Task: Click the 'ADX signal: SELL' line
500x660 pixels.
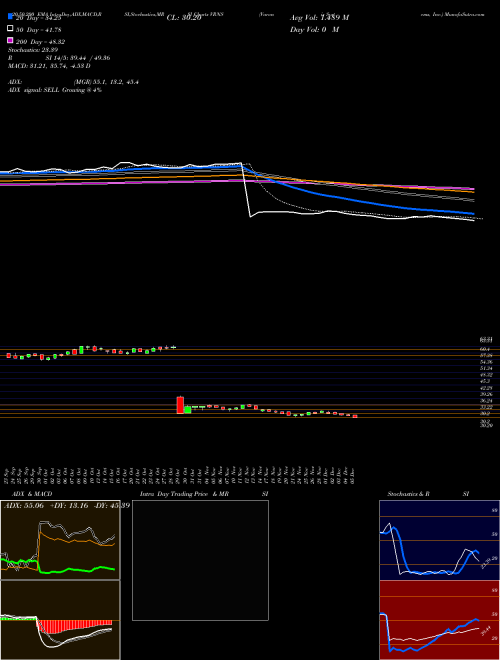Action: 55,90
